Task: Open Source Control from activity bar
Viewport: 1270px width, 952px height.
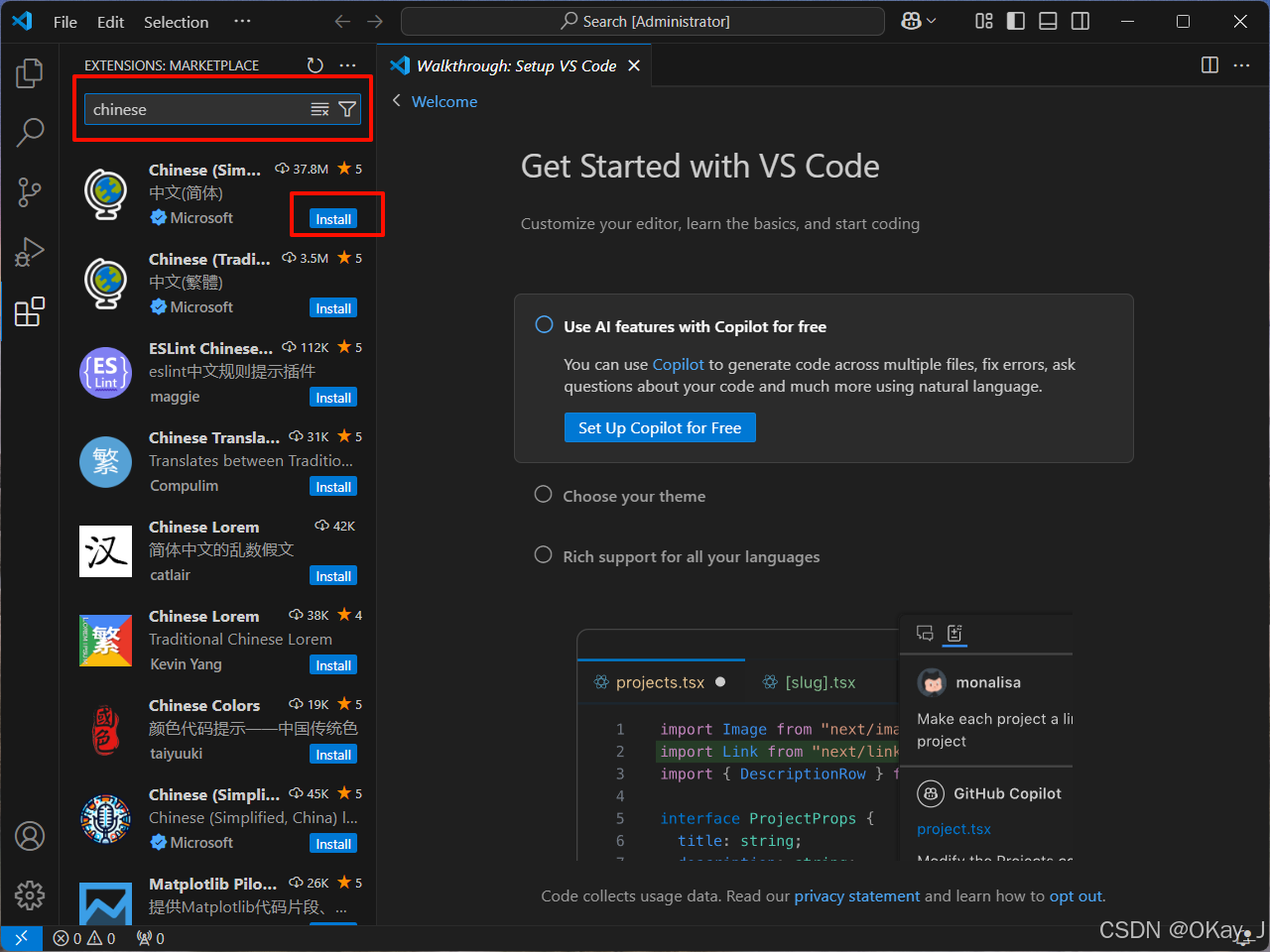Action: [30, 192]
